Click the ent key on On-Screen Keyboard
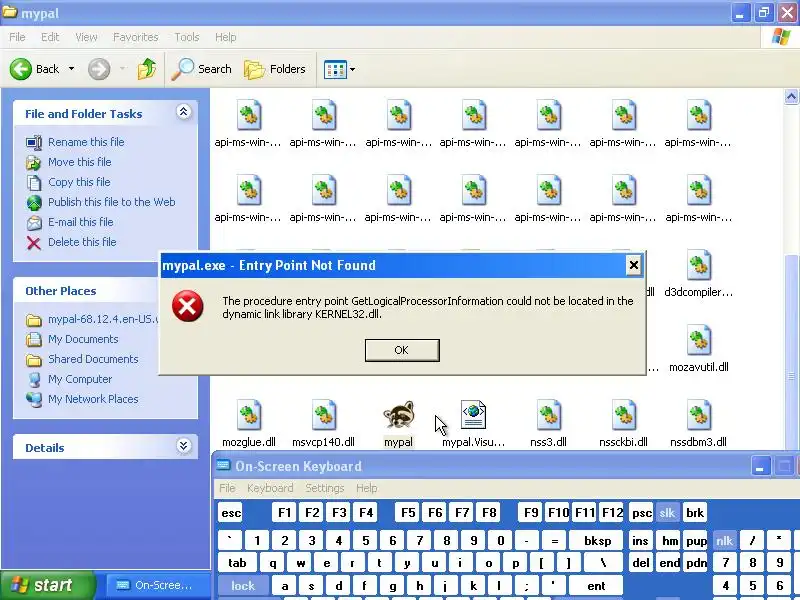Viewport: 800px width, 600px height. (596, 586)
